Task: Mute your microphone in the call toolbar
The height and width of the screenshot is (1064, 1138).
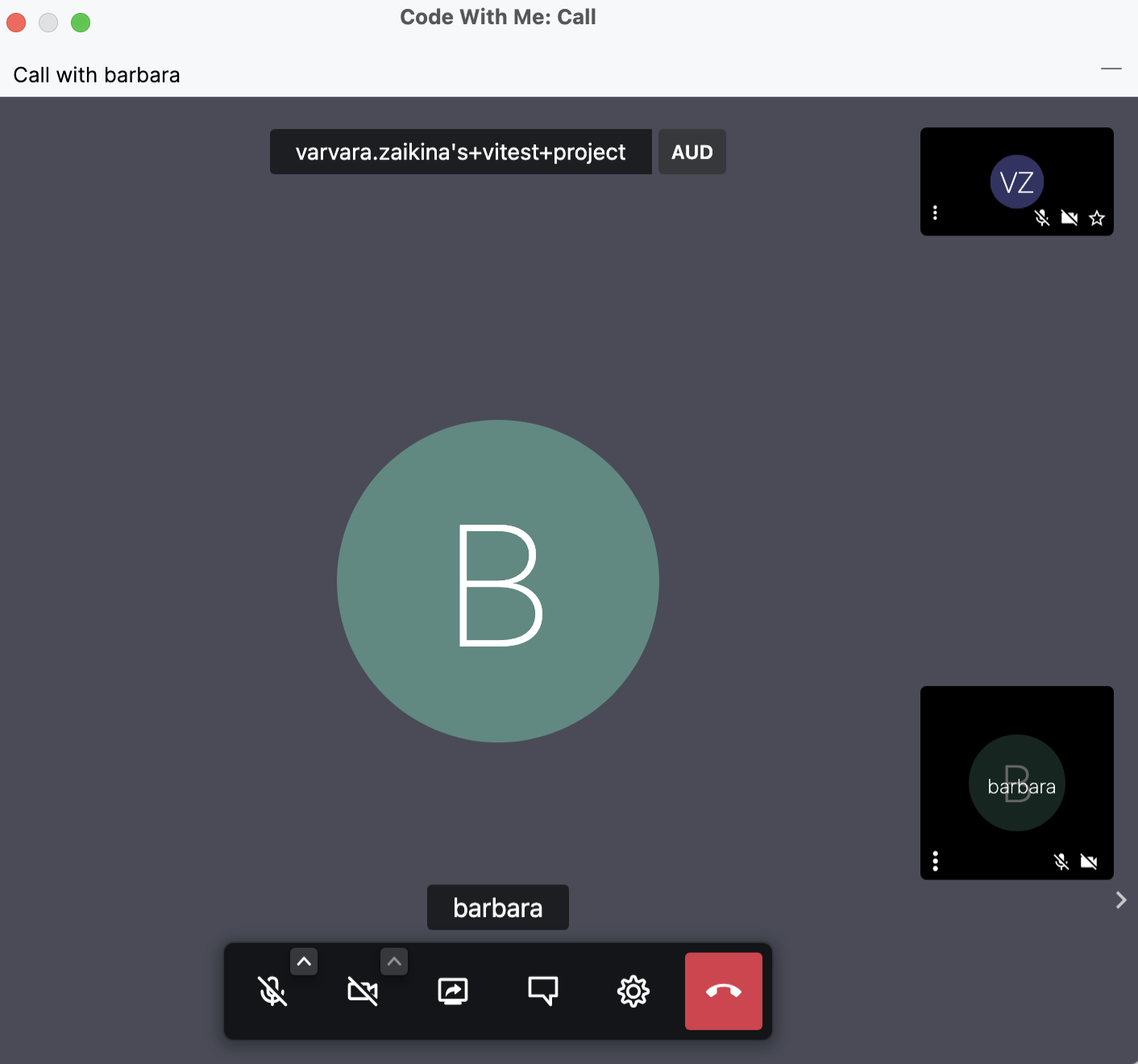Action: click(x=272, y=991)
